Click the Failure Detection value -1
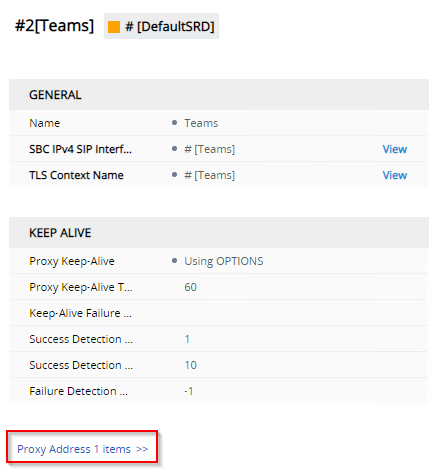 [x=189, y=391]
